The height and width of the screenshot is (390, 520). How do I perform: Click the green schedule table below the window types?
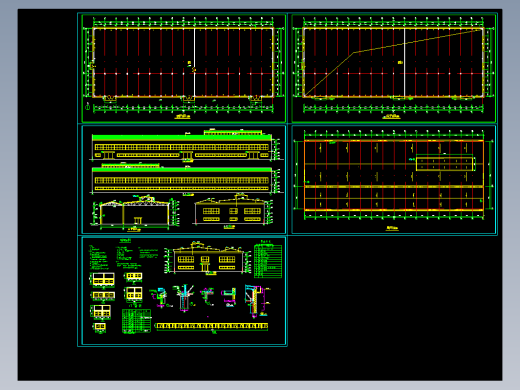click(x=136, y=321)
